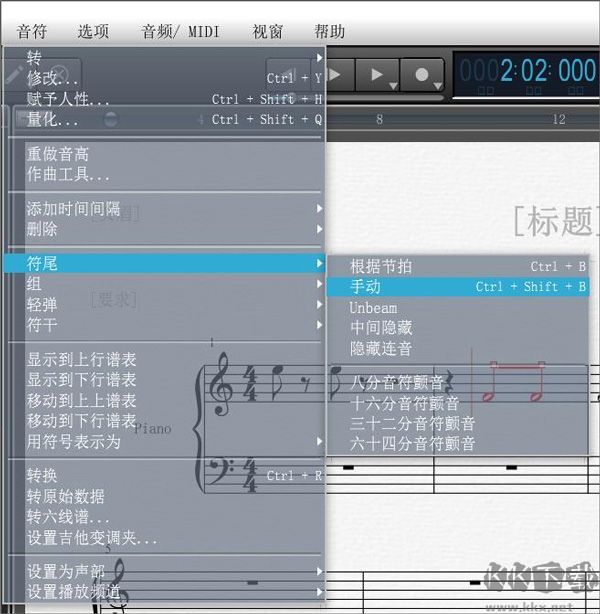Select 重做音高 menu entry

click(165, 154)
